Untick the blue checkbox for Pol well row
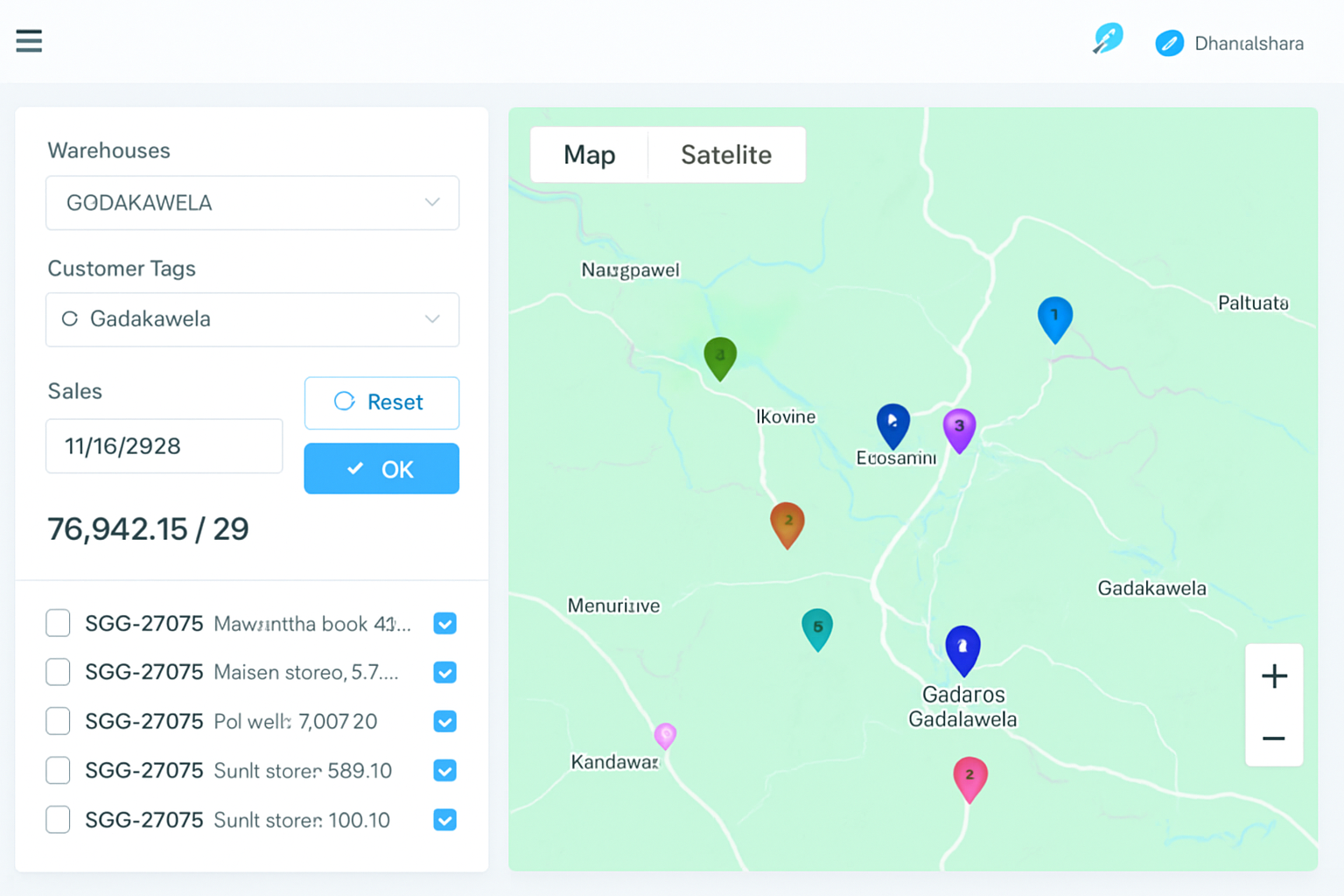 tap(444, 722)
